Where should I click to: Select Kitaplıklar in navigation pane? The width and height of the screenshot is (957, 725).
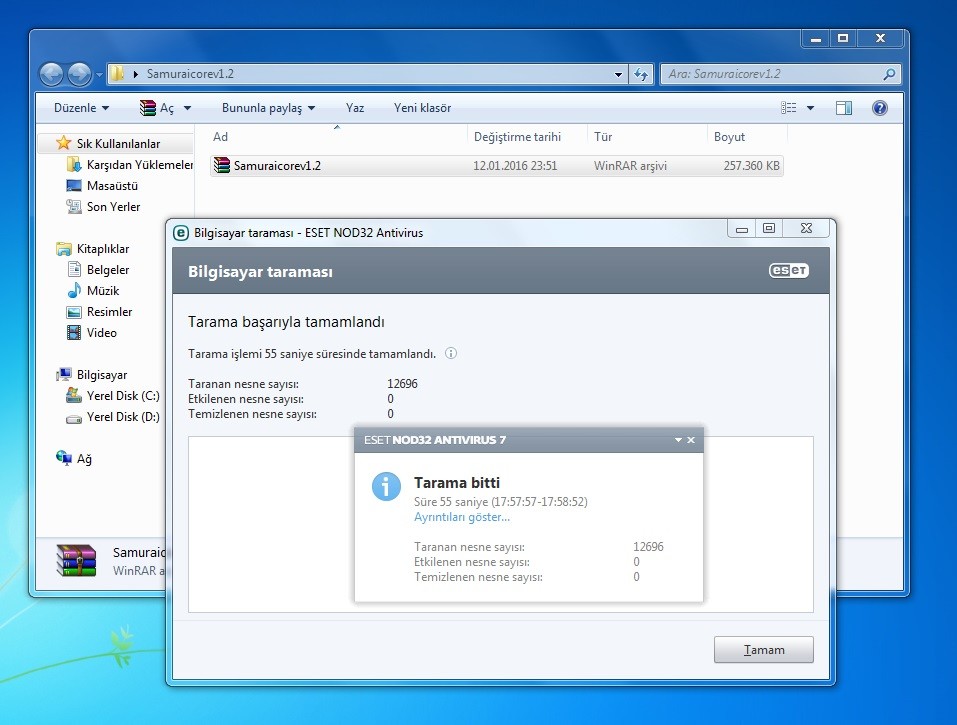(103, 249)
